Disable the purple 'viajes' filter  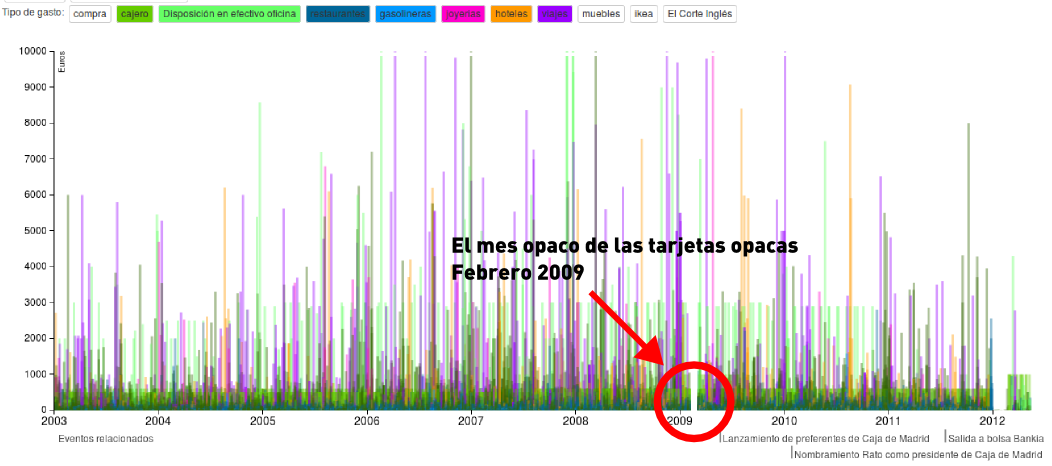point(553,14)
